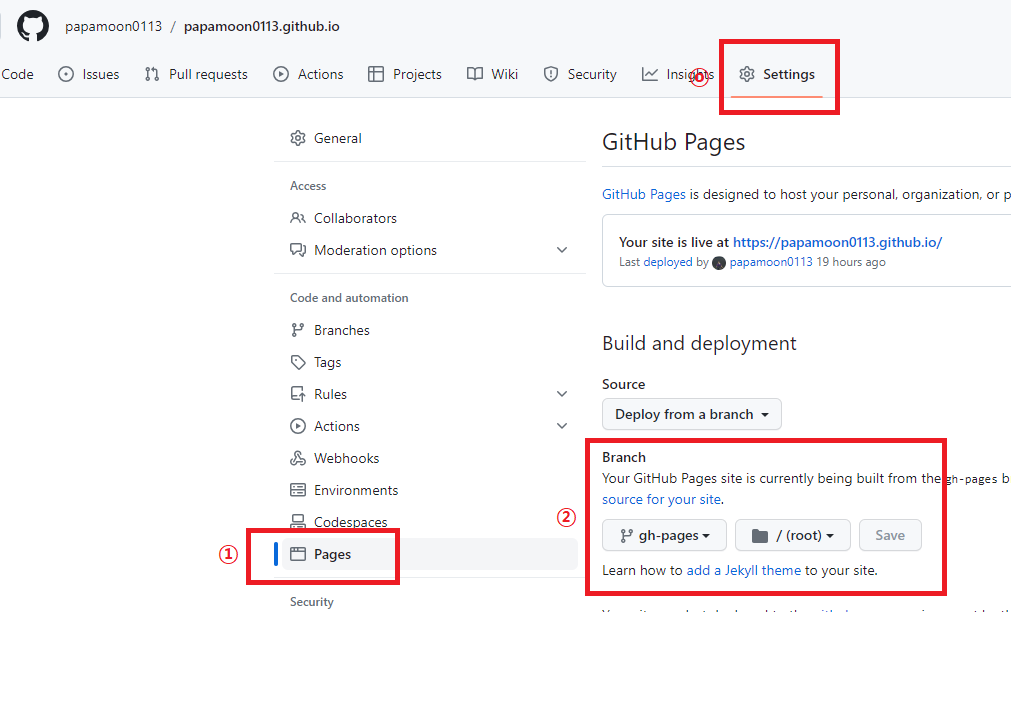The image size is (1011, 705).
Task: Click the 'Code and automation' section label
Action: (349, 298)
